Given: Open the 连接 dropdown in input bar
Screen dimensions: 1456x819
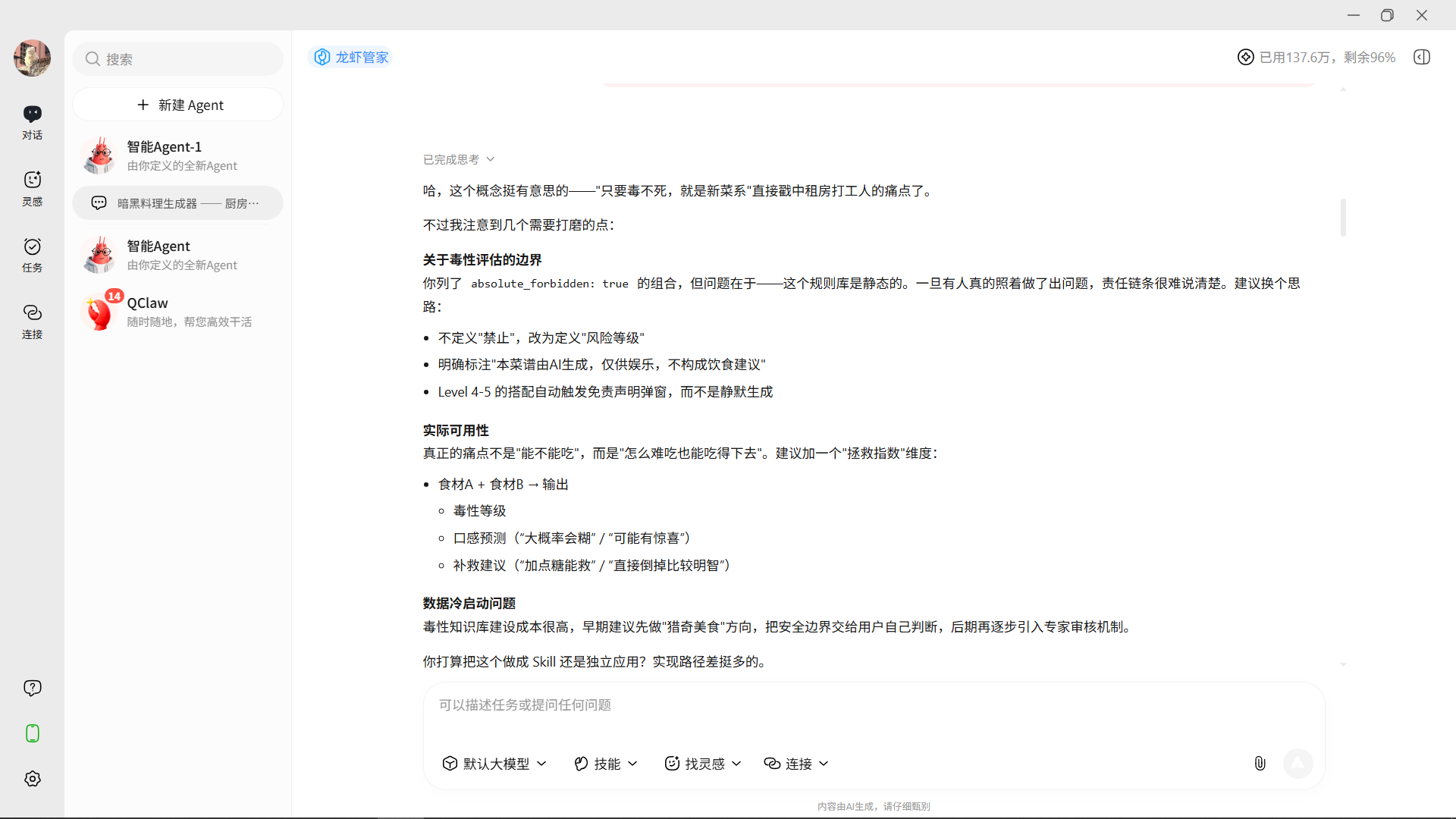Looking at the screenshot, I should (x=796, y=763).
